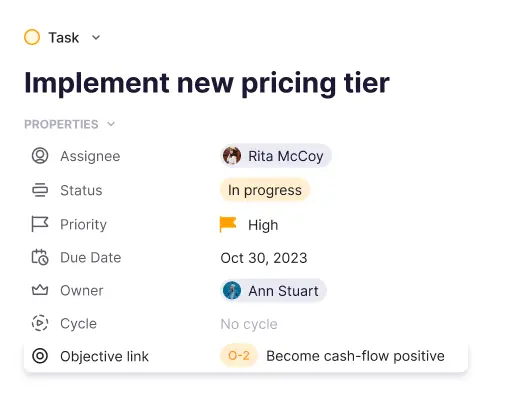The height and width of the screenshot is (397, 516).
Task: Click the Priority flag outline icon
Action: (40, 224)
